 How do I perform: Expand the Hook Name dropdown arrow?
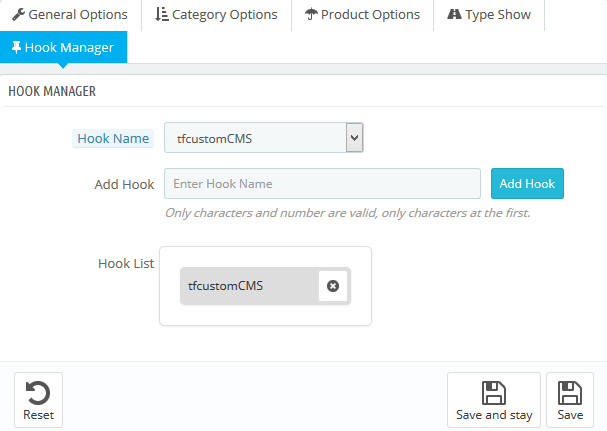(x=354, y=138)
